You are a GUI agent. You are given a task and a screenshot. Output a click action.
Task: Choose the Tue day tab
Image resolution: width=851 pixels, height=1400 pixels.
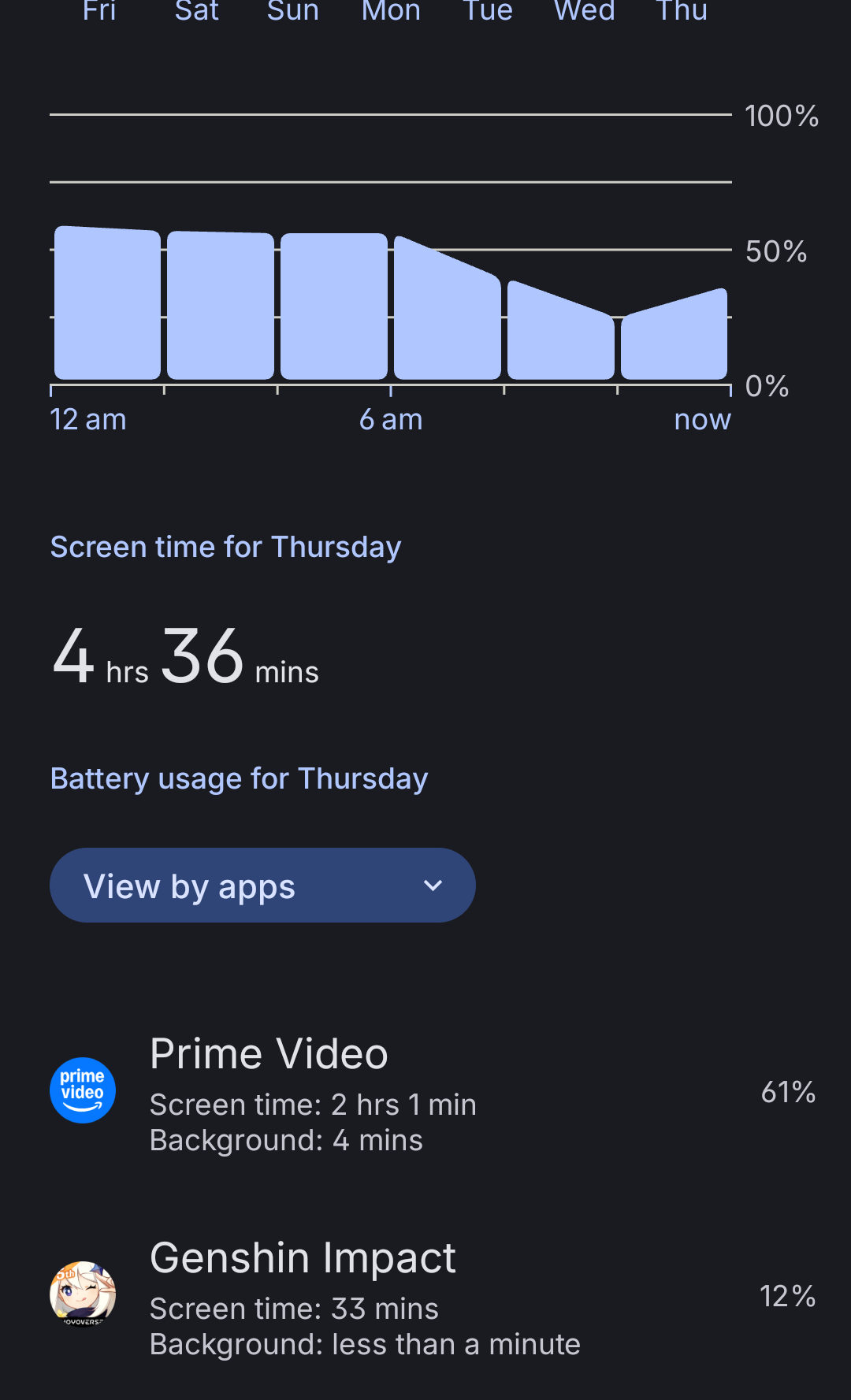488,11
